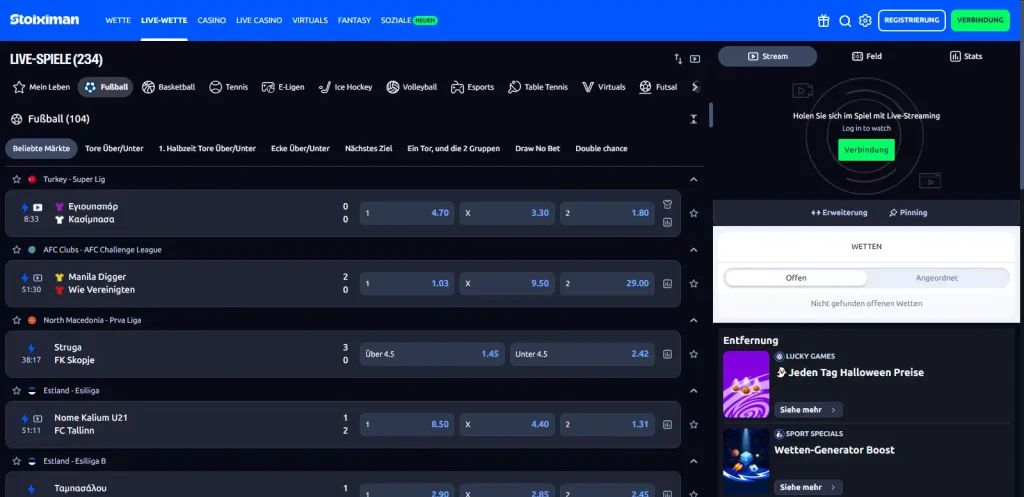
Task: Click the REGISTRIERUNG button
Action: 912,20
